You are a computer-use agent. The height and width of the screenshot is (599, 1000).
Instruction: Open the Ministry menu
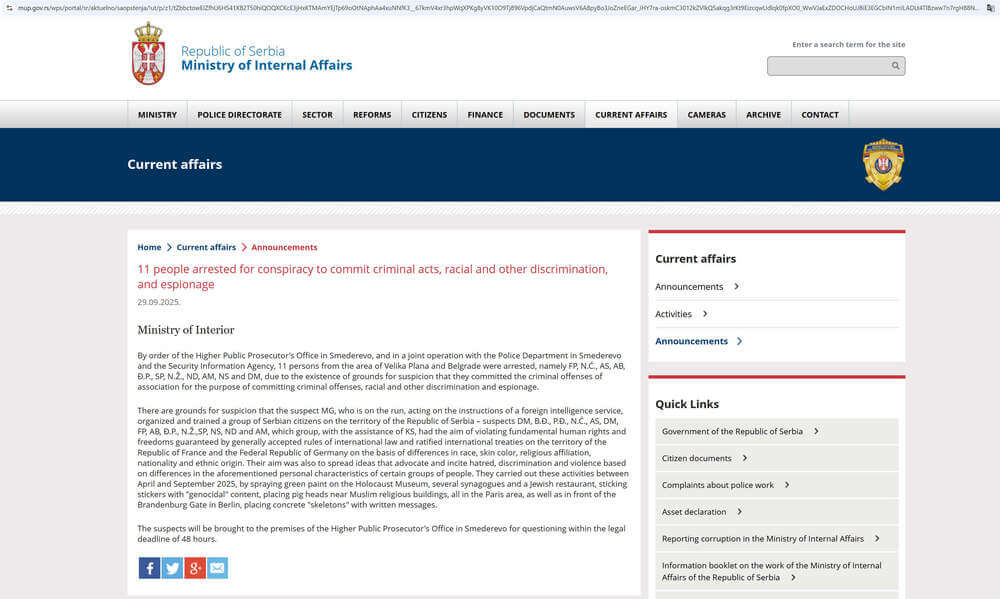pyautogui.click(x=158, y=115)
